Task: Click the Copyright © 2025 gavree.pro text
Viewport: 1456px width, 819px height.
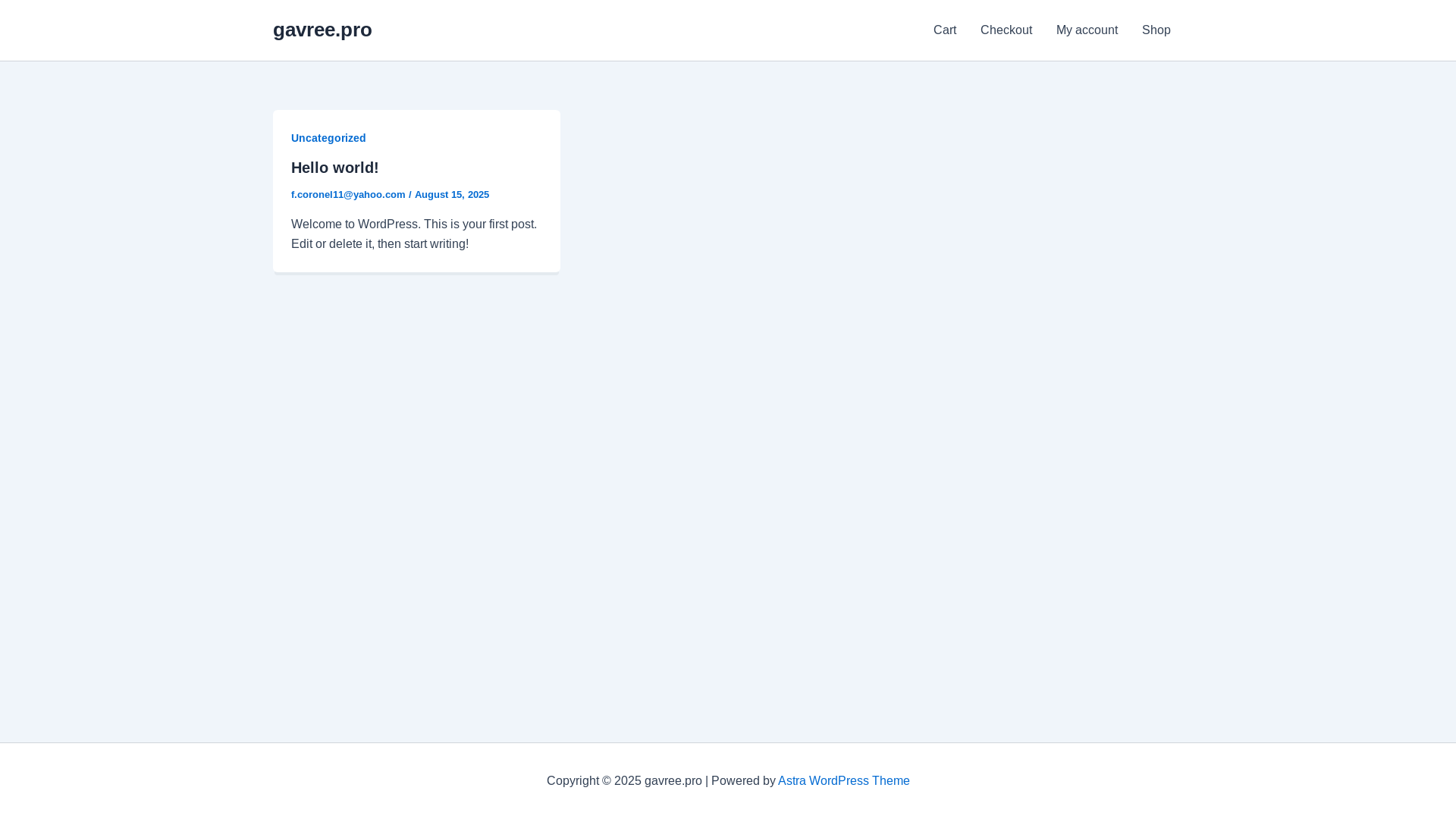Action: (624, 781)
